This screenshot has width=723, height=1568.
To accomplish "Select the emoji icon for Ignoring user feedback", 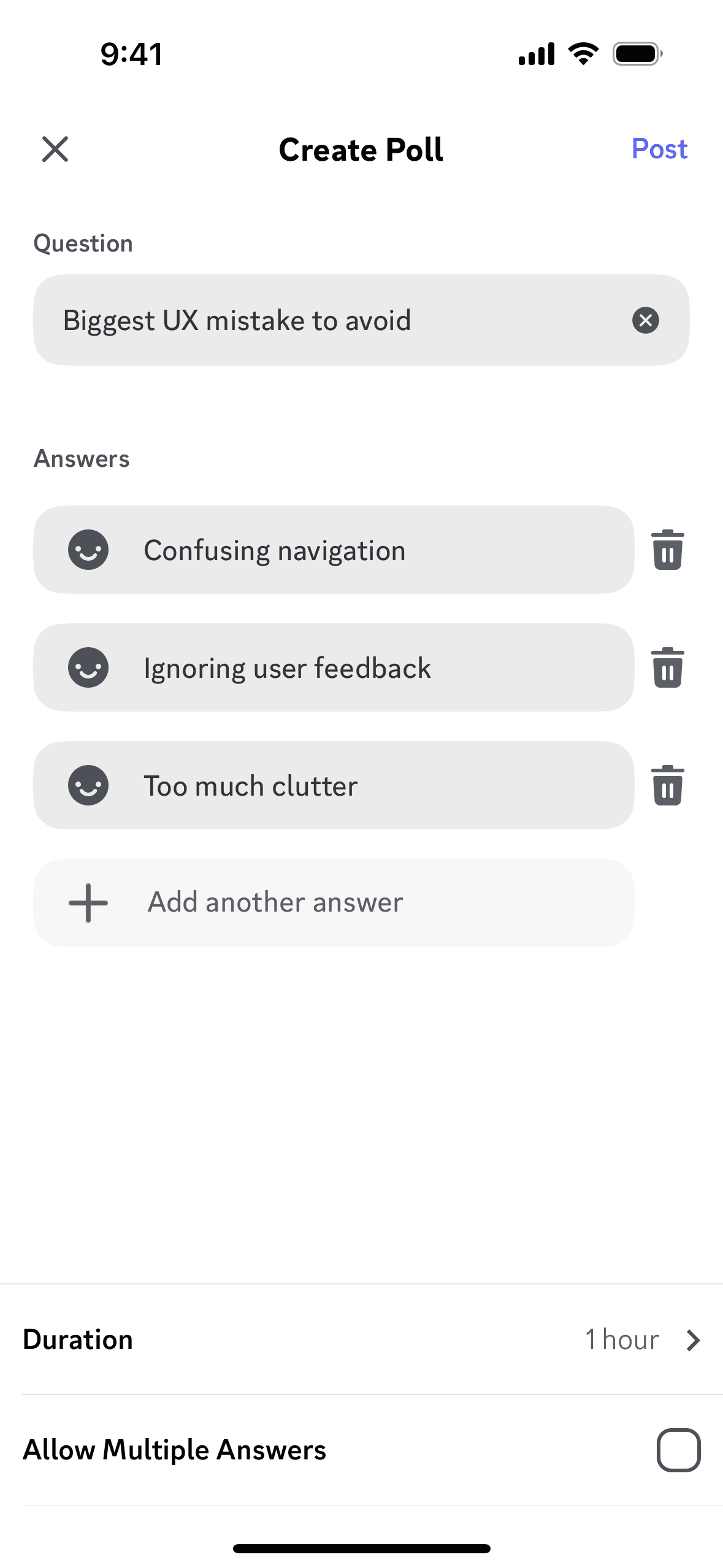I will 88,667.
